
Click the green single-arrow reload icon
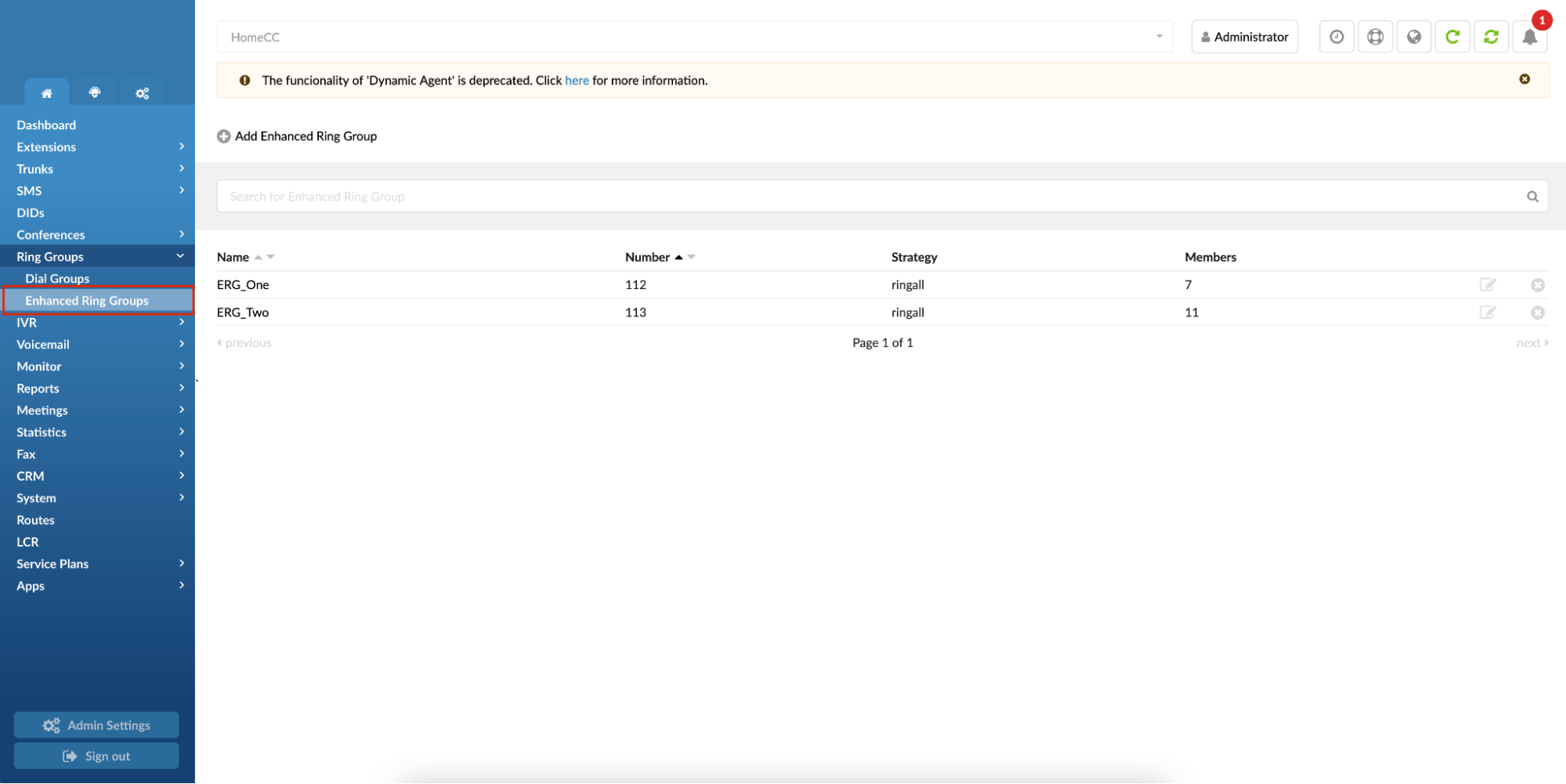coord(1452,37)
